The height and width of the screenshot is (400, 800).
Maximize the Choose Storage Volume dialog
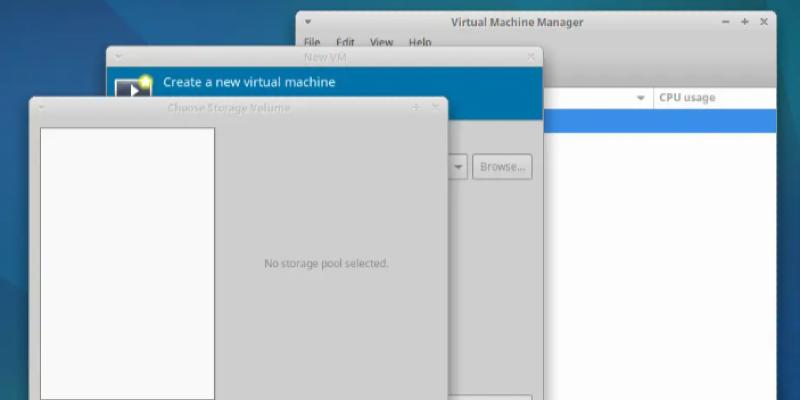[416, 107]
